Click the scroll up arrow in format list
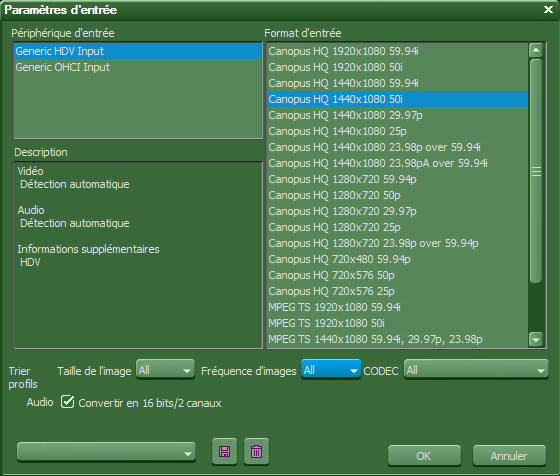Image resolution: width=560 pixels, height=476 pixels. pos(536,50)
